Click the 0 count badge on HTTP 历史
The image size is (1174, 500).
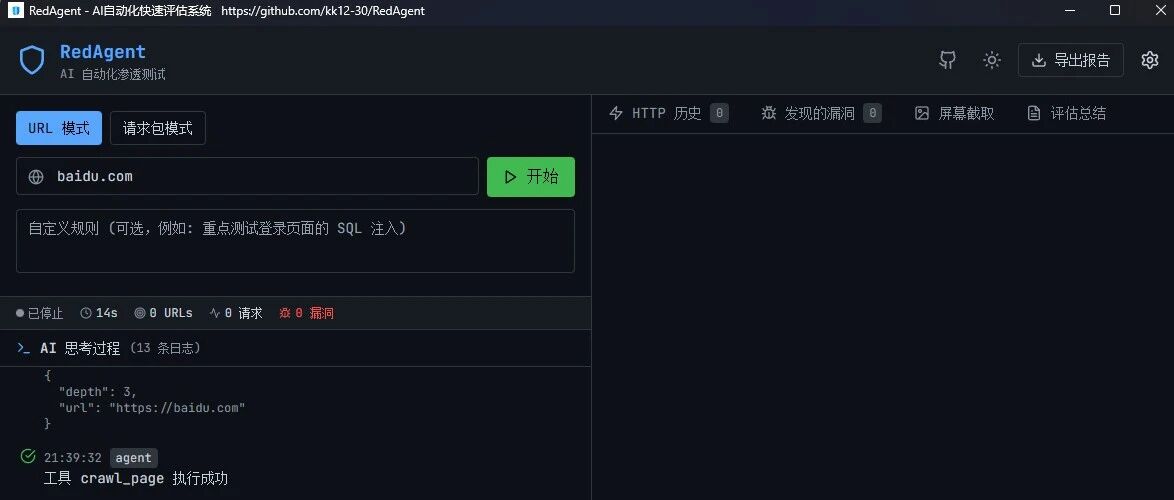click(719, 113)
